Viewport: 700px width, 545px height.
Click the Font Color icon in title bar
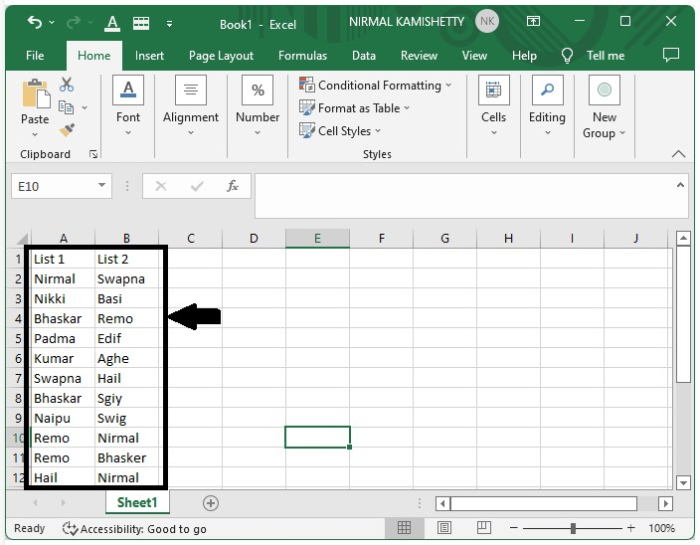[112, 23]
